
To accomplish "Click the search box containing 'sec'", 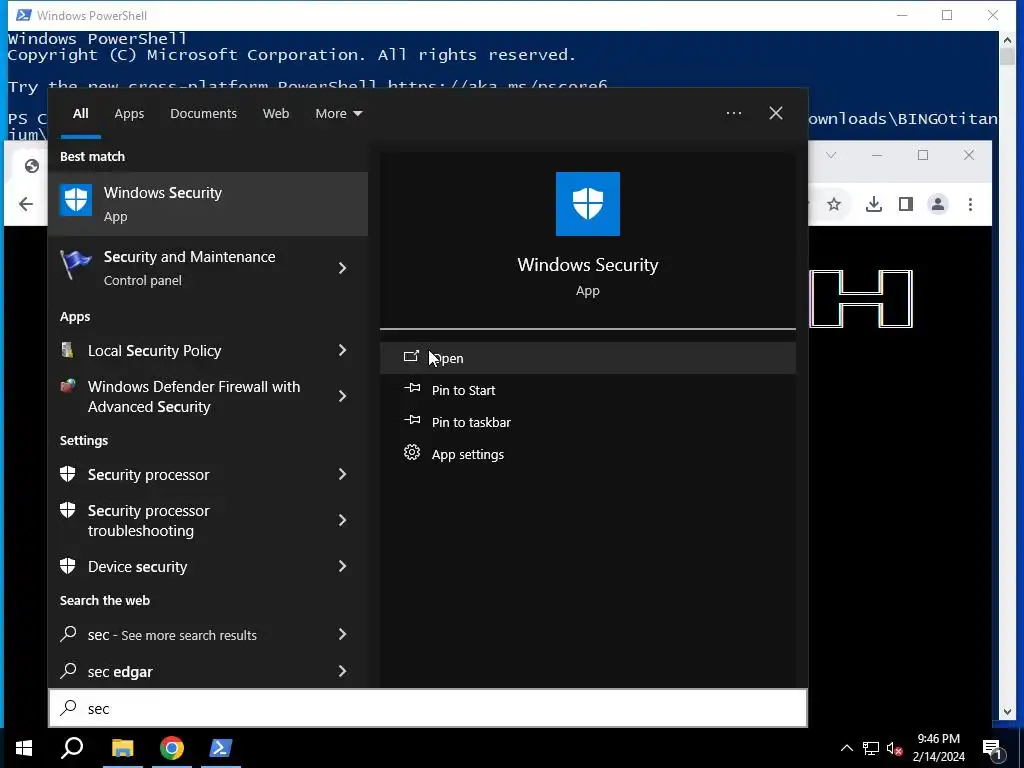I will point(428,708).
